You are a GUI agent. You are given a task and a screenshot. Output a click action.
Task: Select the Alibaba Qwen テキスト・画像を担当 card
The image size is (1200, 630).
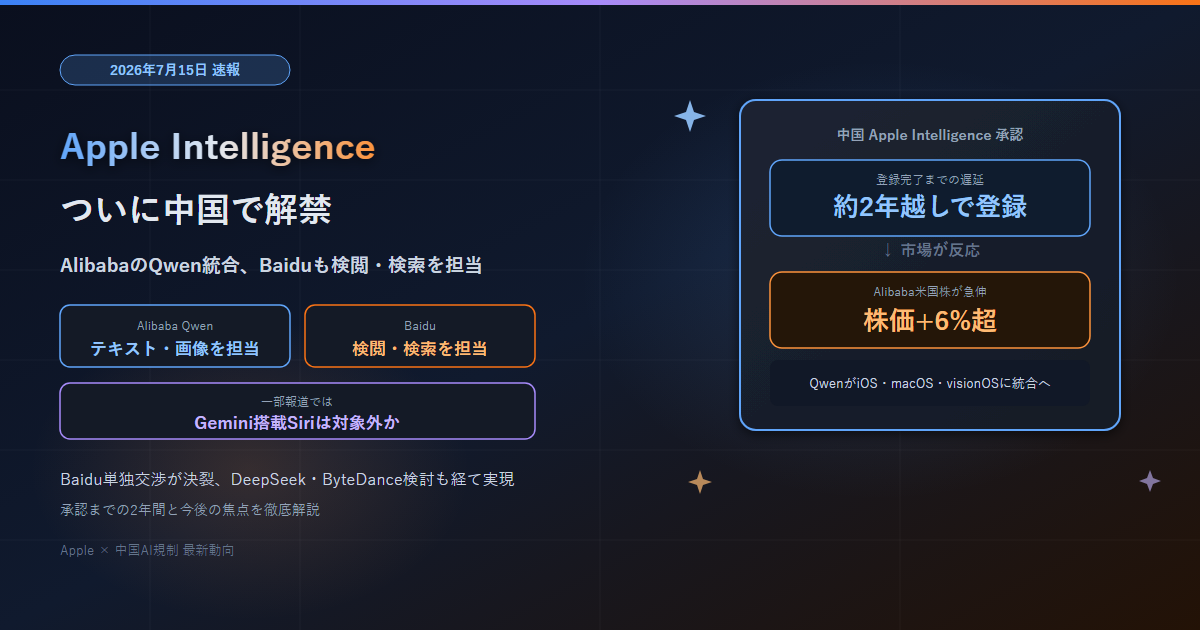[175, 336]
